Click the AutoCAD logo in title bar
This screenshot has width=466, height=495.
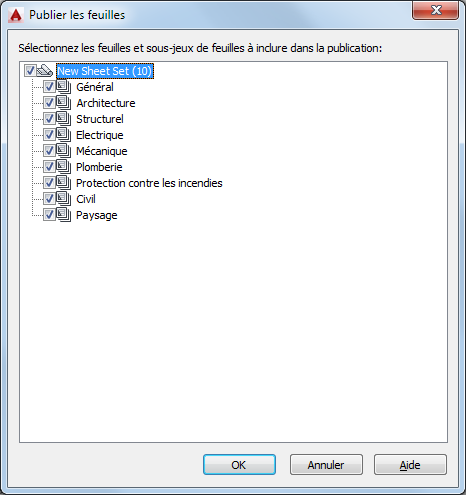[16, 15]
